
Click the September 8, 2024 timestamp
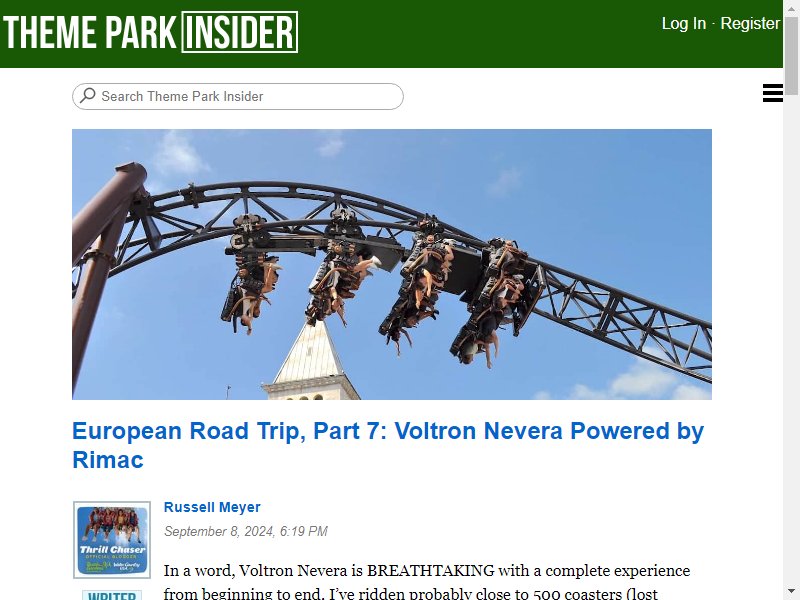(245, 532)
